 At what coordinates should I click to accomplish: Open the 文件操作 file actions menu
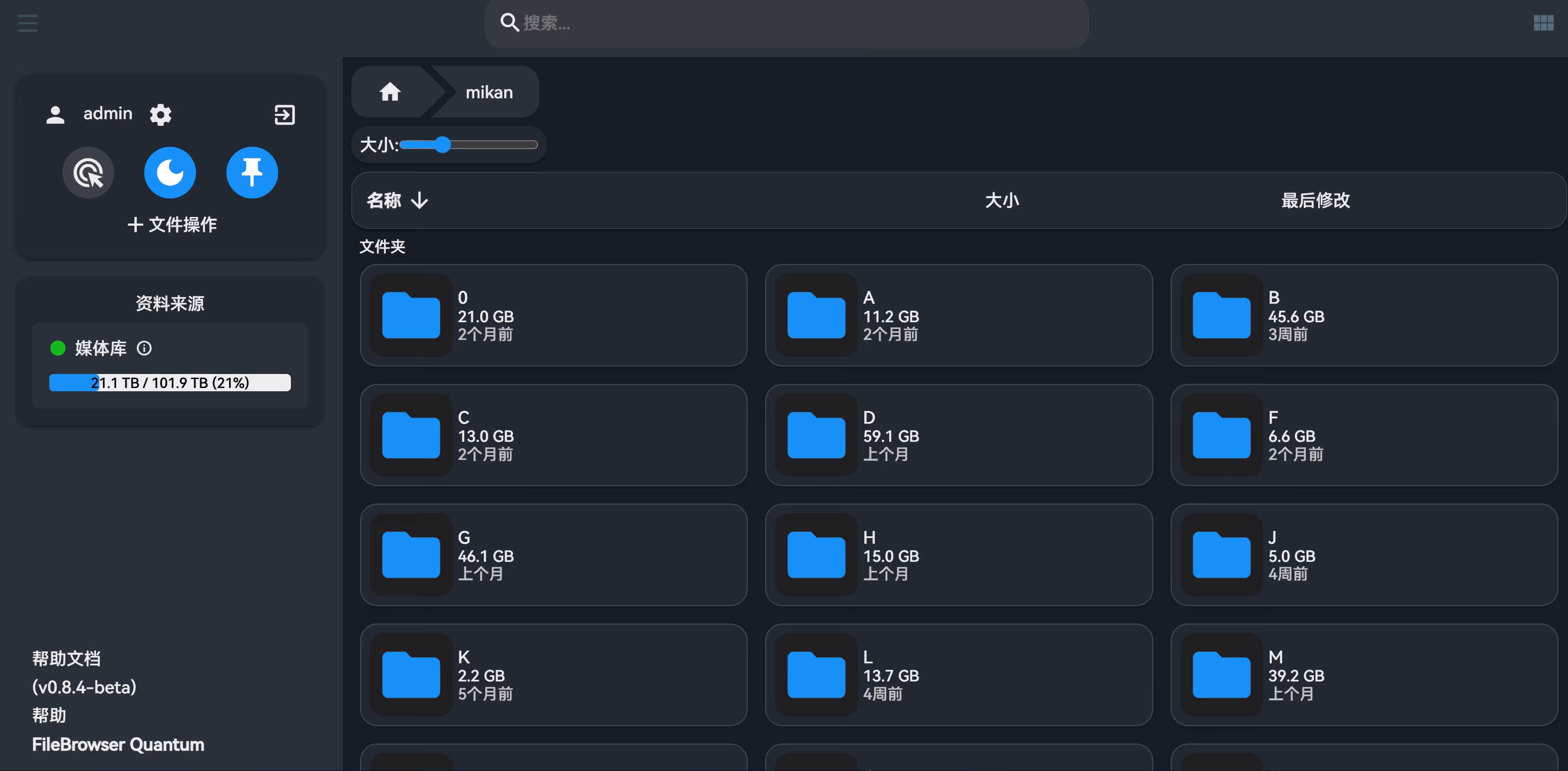(x=172, y=224)
